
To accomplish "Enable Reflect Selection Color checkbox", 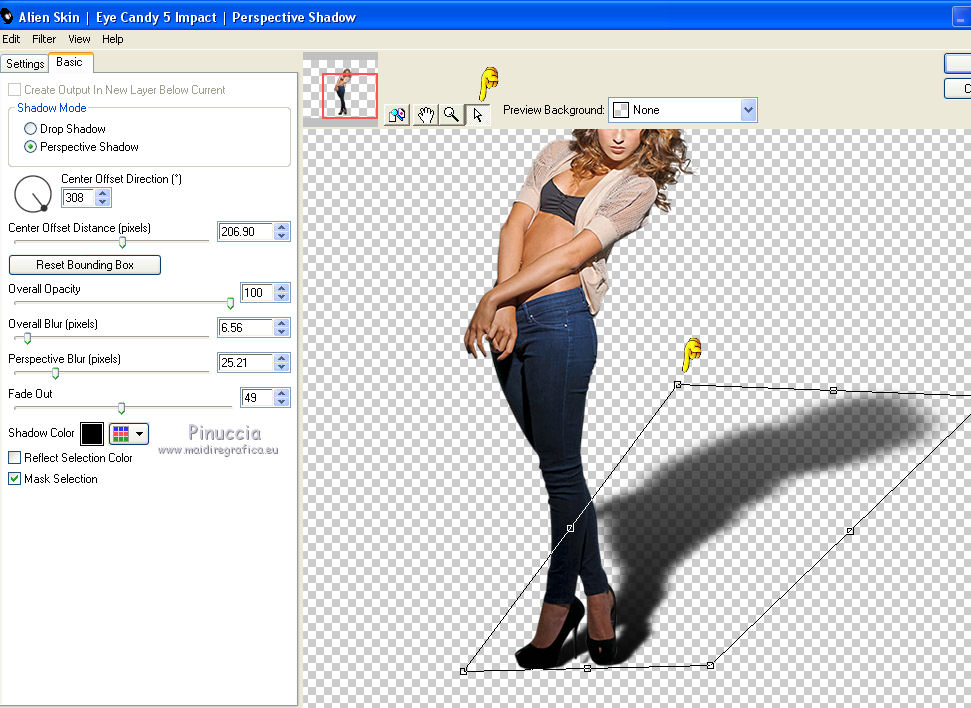I will [x=14, y=458].
